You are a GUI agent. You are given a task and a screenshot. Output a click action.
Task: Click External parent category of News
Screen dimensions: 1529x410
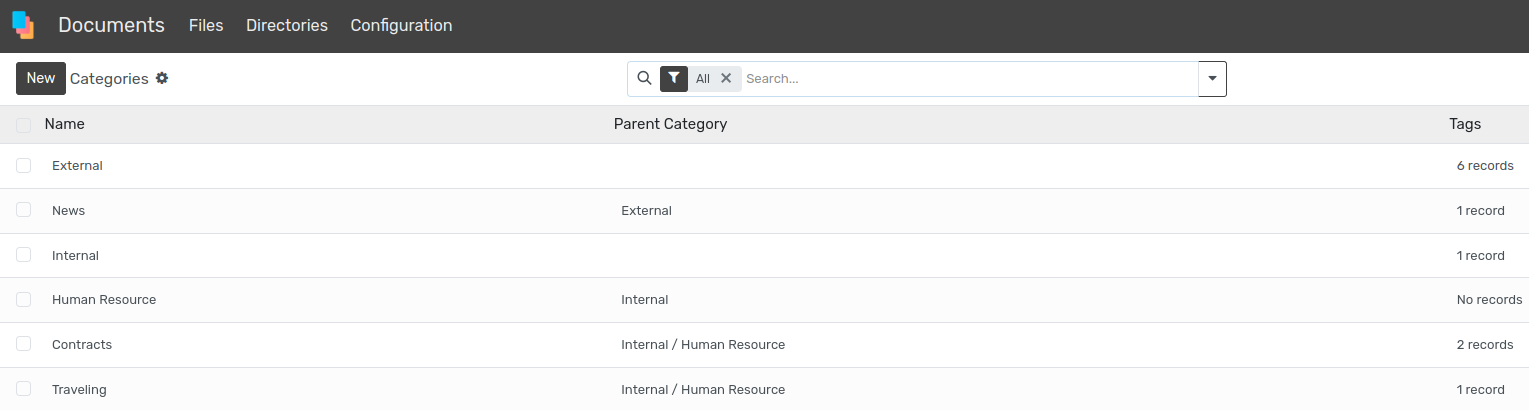646,211
